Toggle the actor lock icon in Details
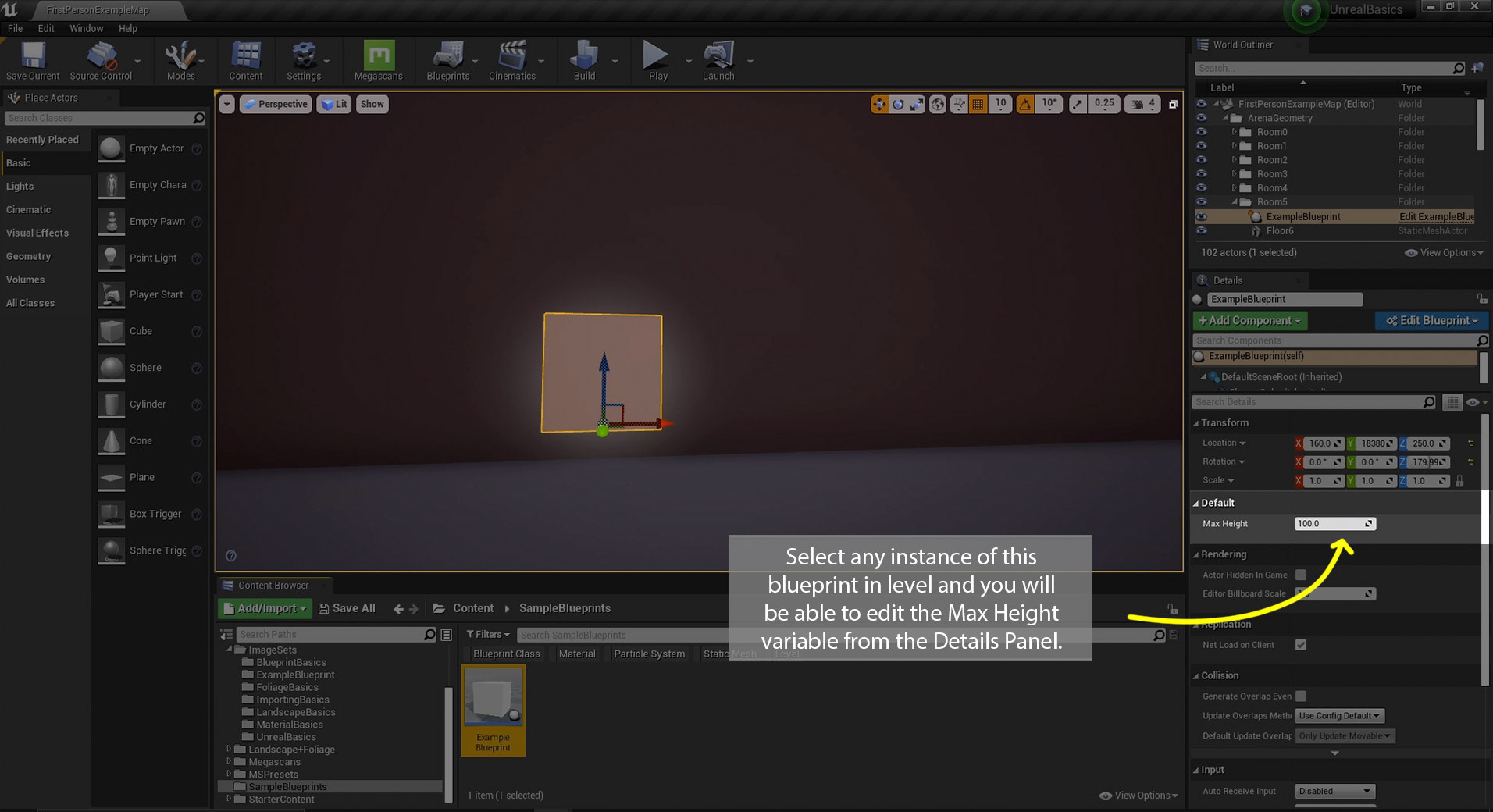1493x812 pixels. 1481,299
